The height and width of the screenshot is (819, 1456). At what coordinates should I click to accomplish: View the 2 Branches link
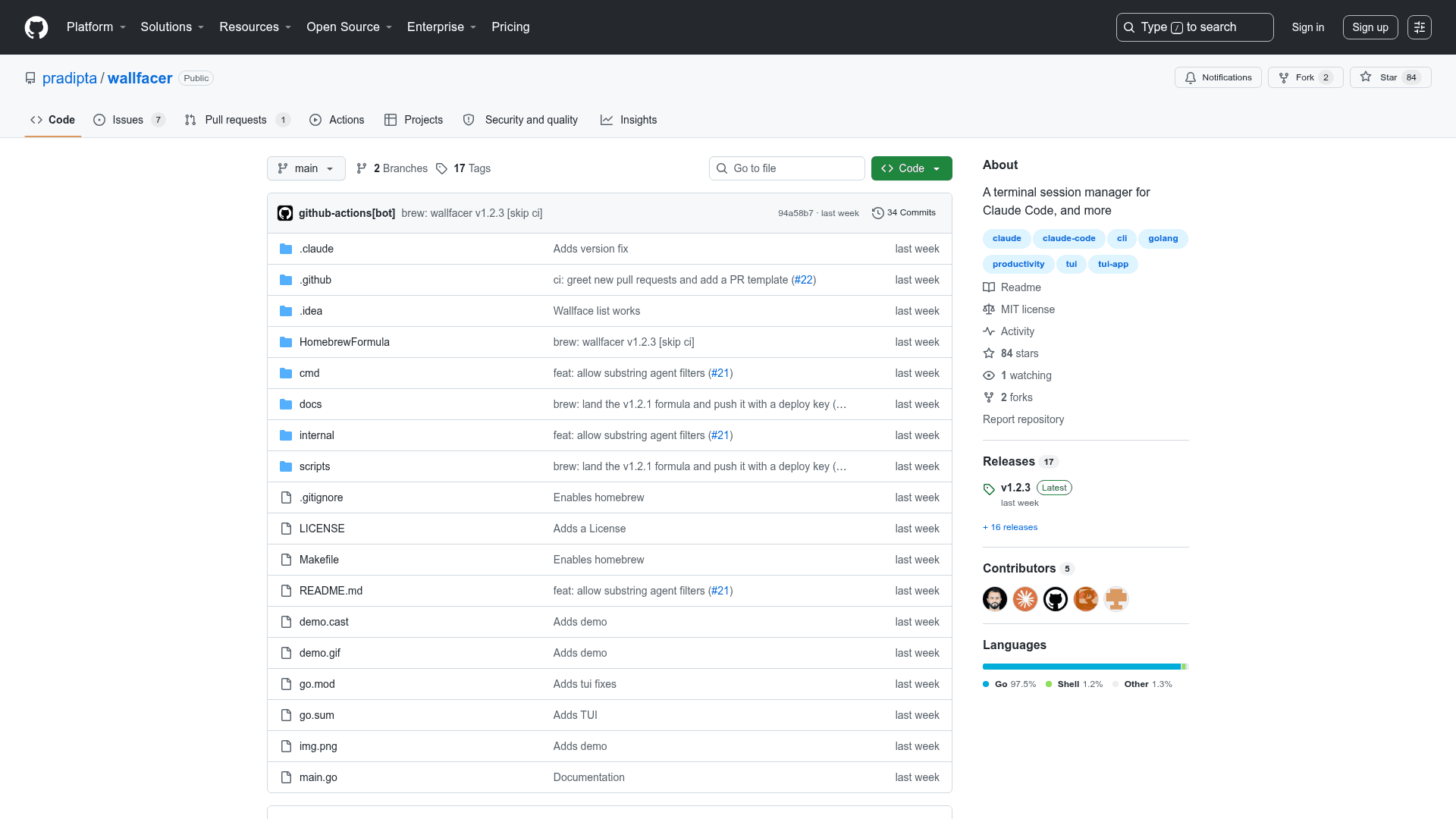[x=392, y=168]
